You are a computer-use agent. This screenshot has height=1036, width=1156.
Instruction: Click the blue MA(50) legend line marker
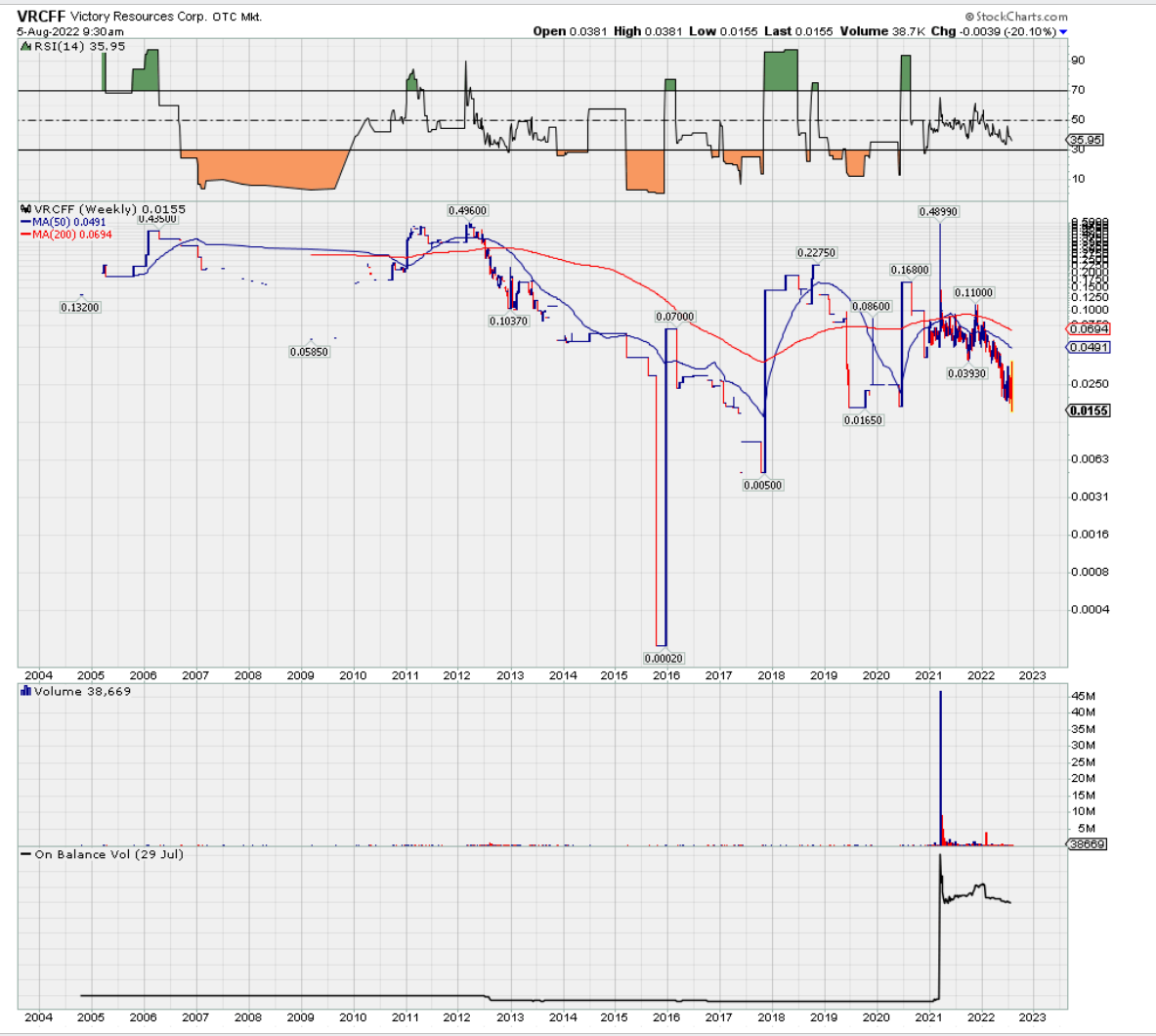tap(25, 222)
